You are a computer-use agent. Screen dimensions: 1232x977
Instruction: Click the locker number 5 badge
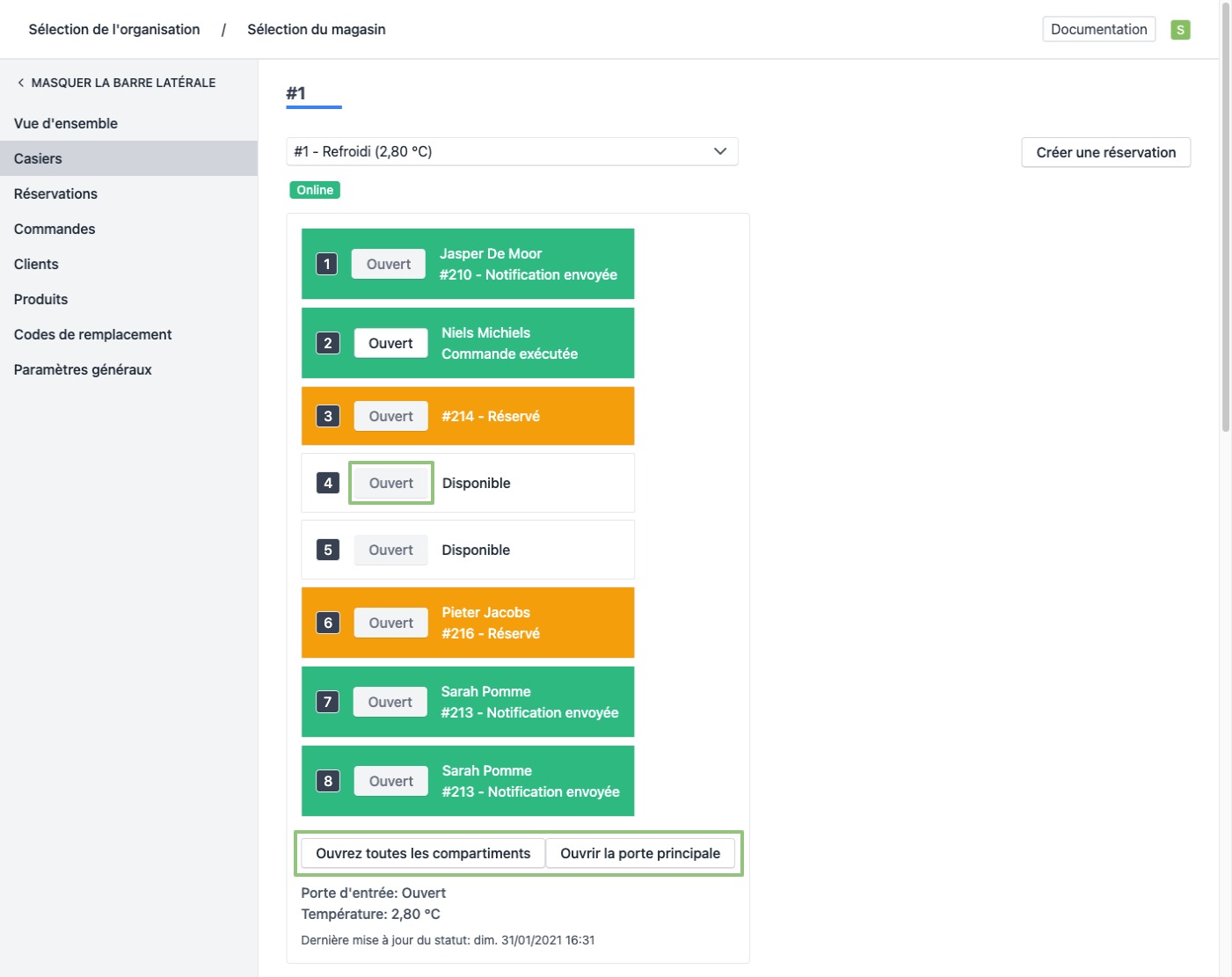(328, 550)
